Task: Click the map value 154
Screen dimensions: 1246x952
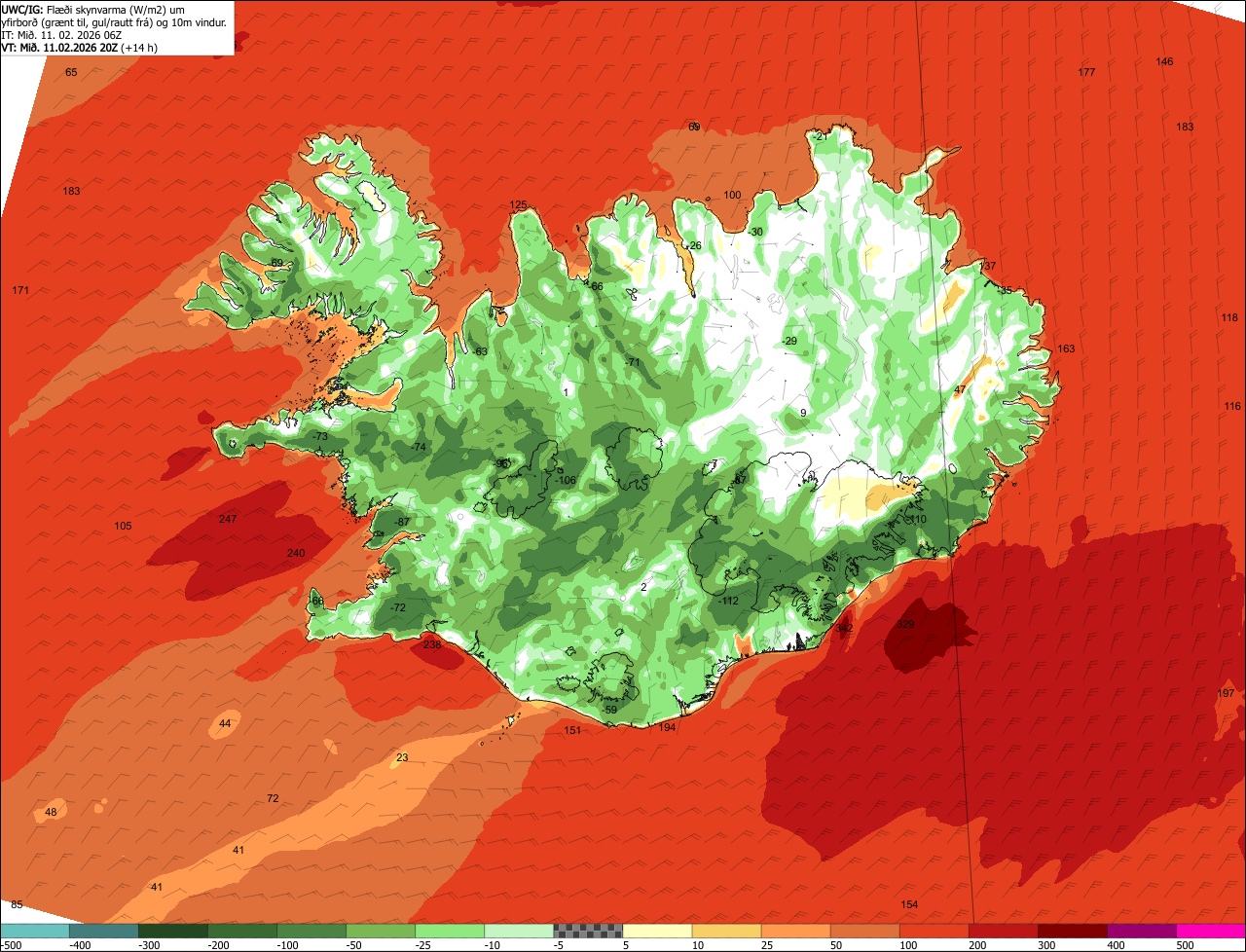Action: [x=909, y=904]
